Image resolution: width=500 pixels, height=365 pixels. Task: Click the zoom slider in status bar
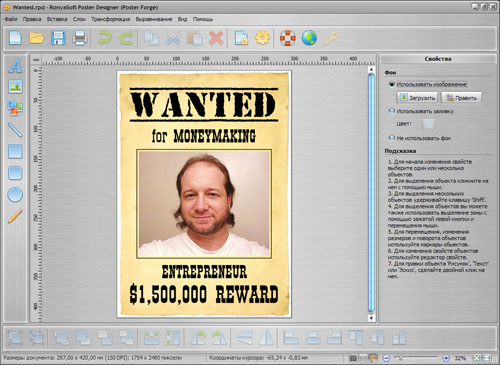coord(416,358)
